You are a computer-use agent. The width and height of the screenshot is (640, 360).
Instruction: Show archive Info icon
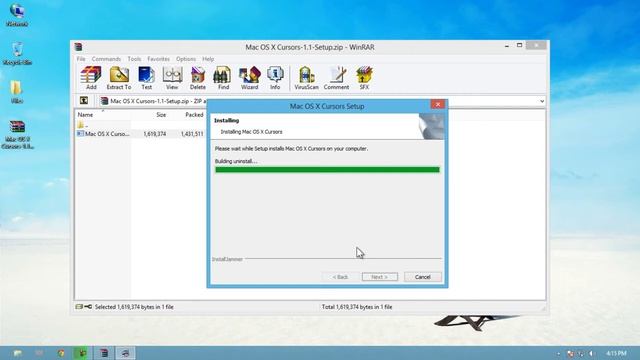pyautogui.click(x=275, y=78)
